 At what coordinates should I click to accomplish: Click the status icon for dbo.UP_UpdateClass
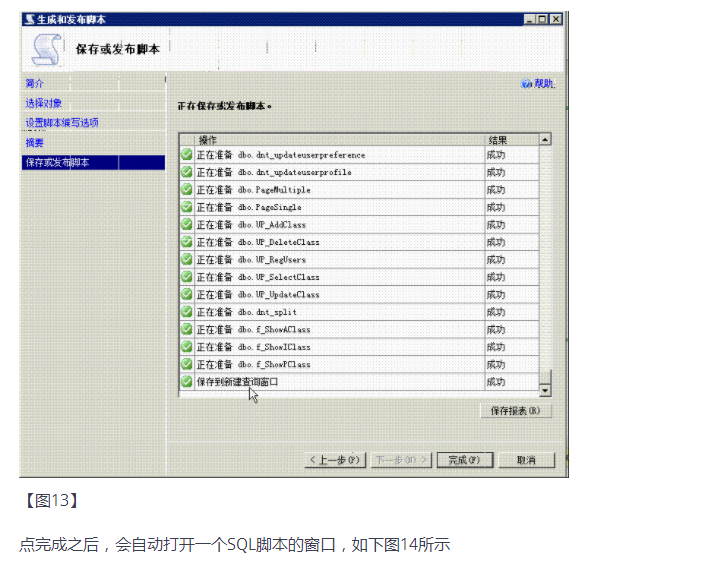tap(187, 294)
